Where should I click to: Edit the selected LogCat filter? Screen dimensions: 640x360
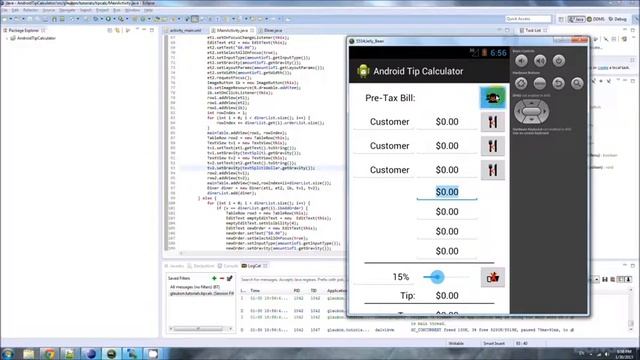click(x=229, y=278)
